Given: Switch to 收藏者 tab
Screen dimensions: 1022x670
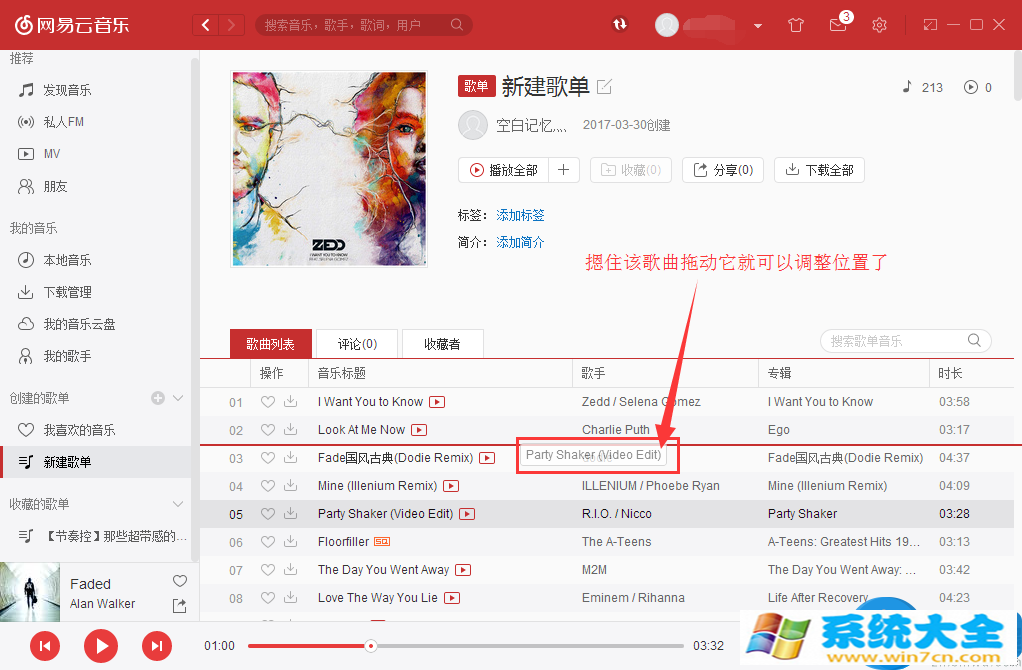Looking at the screenshot, I should pos(443,343).
